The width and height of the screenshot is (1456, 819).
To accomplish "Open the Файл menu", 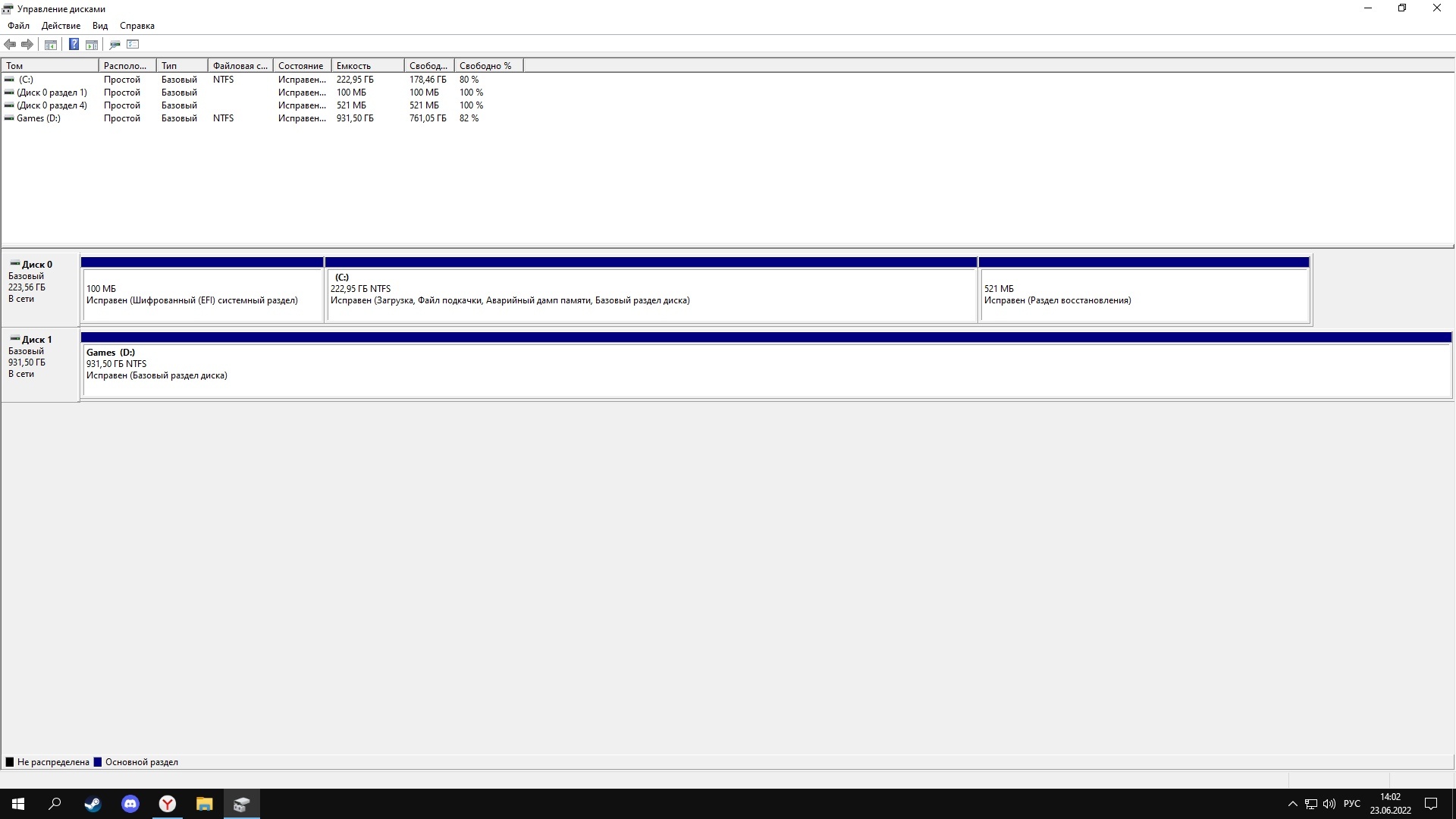I will pyautogui.click(x=18, y=25).
